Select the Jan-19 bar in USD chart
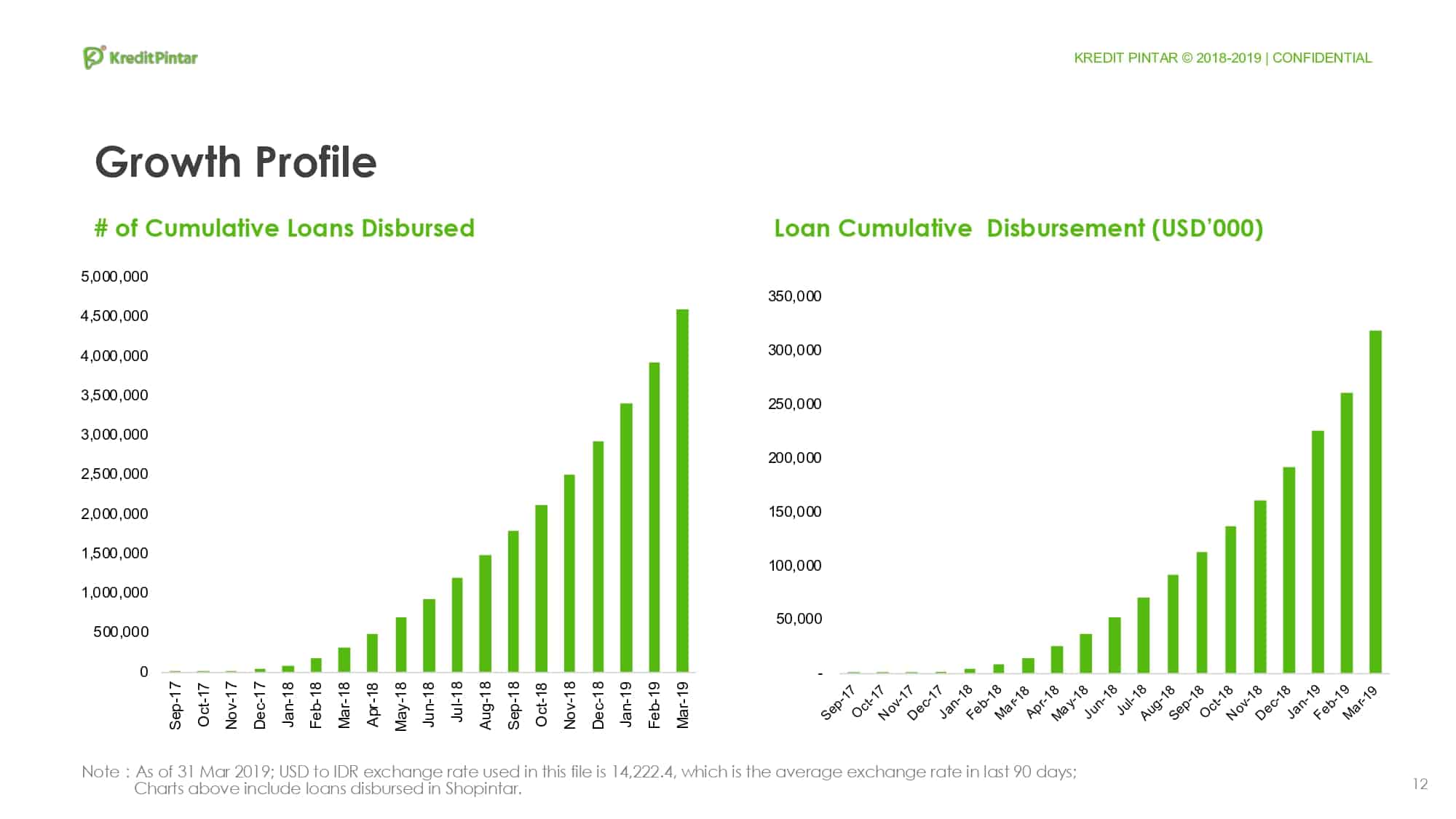 1318,551
